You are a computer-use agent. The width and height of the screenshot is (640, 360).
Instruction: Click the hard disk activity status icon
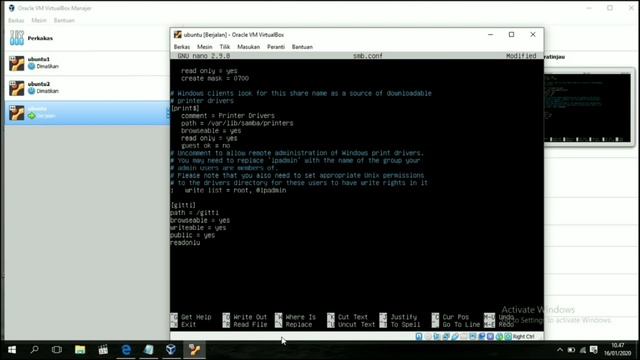coord(419,336)
